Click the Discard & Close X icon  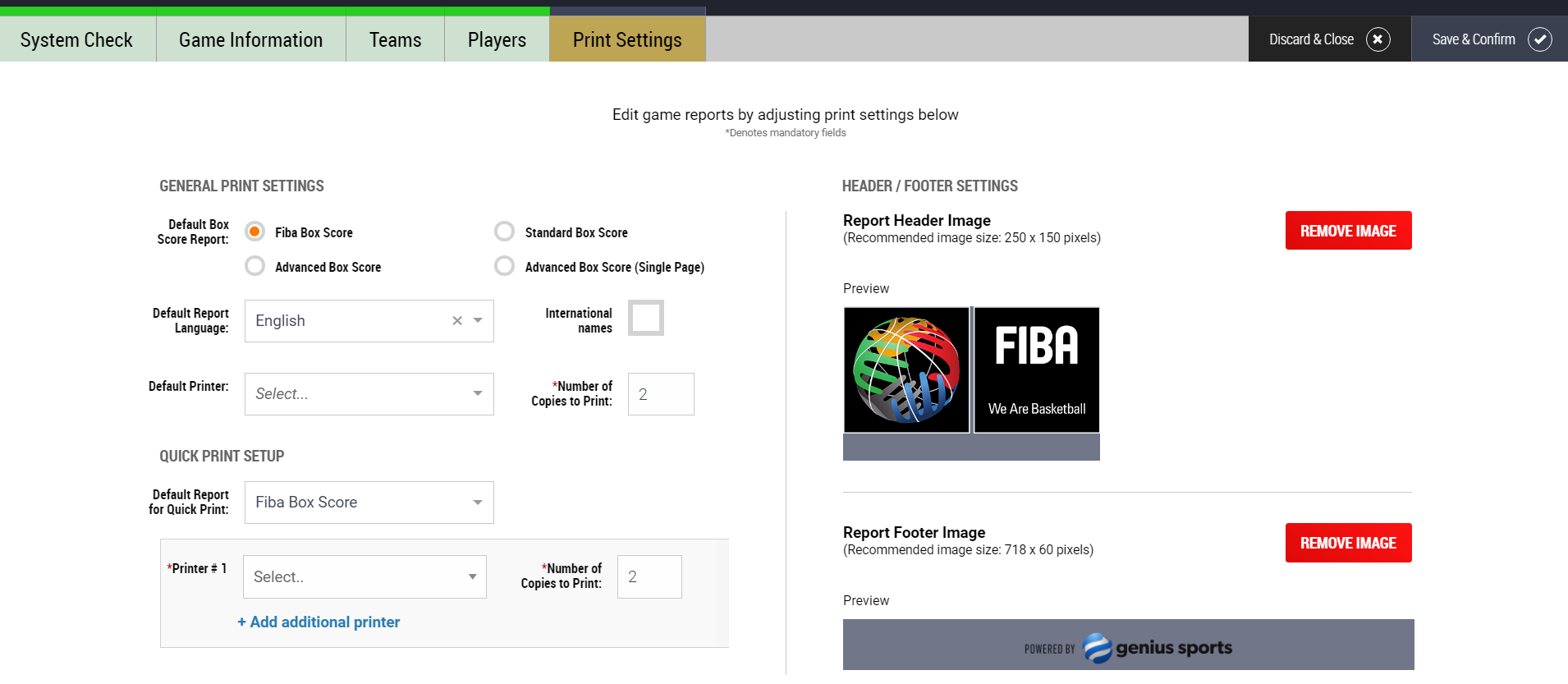pyautogui.click(x=1378, y=39)
